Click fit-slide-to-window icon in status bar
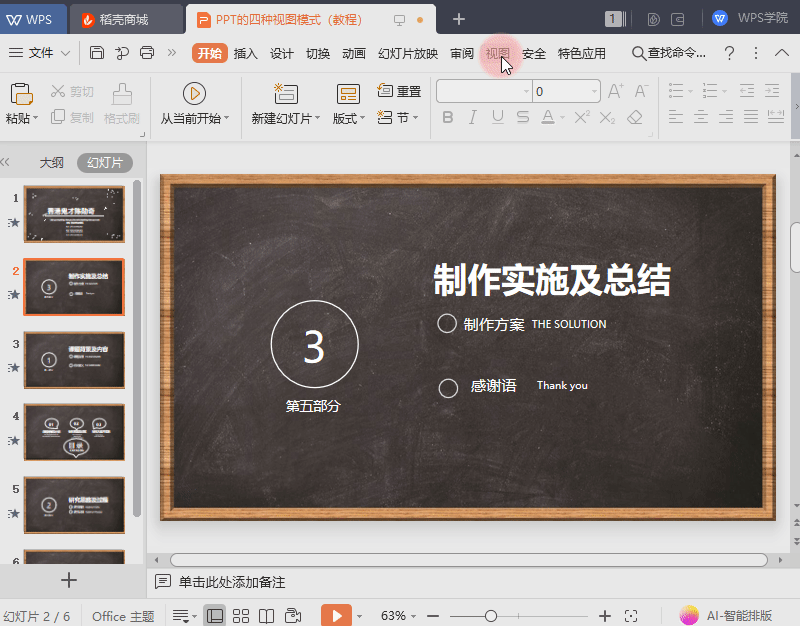 (631, 616)
